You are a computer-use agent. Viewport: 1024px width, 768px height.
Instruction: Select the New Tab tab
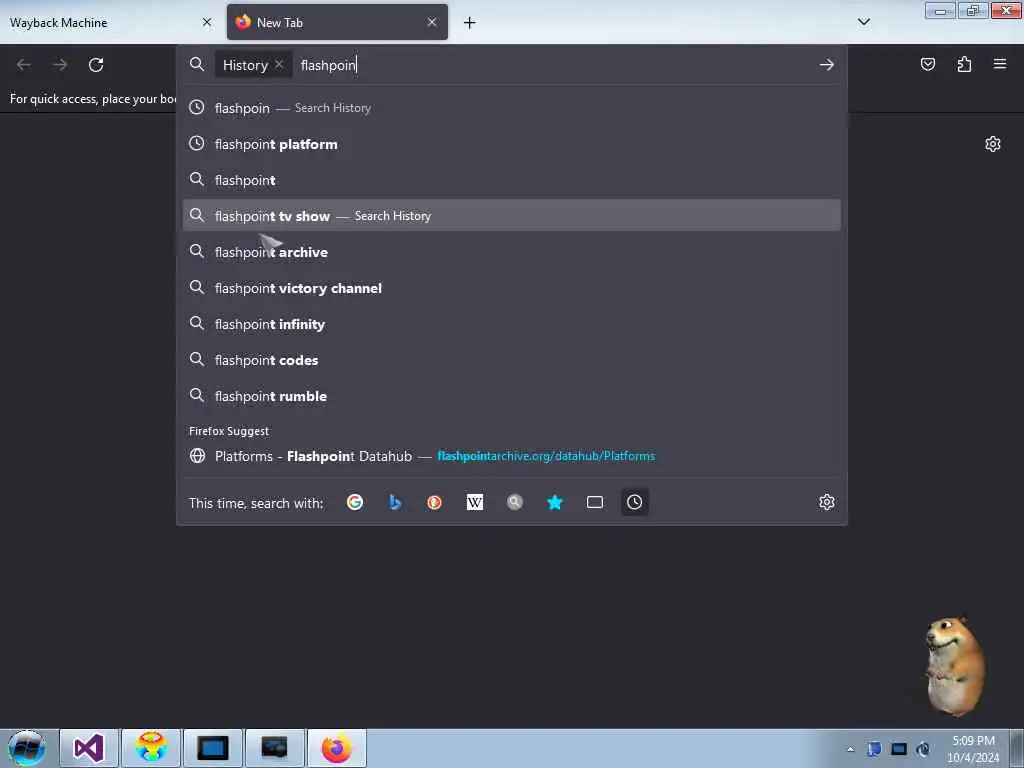click(337, 22)
